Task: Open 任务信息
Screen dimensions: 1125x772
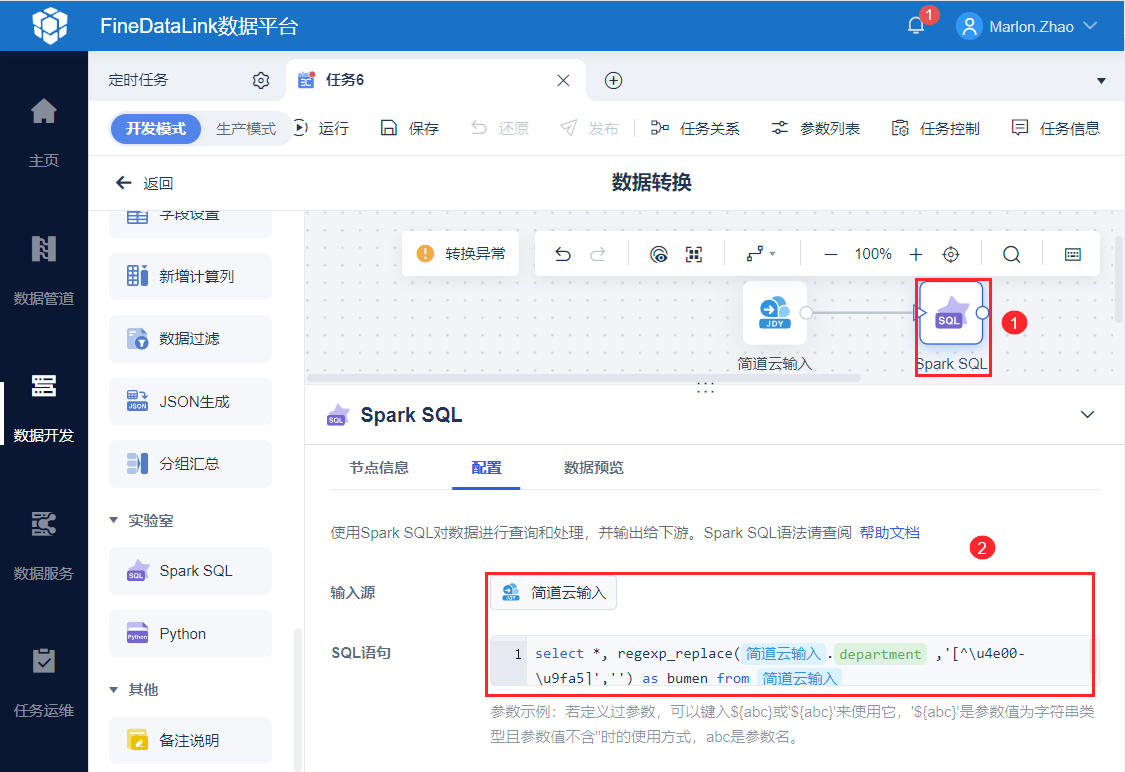Action: (1055, 128)
